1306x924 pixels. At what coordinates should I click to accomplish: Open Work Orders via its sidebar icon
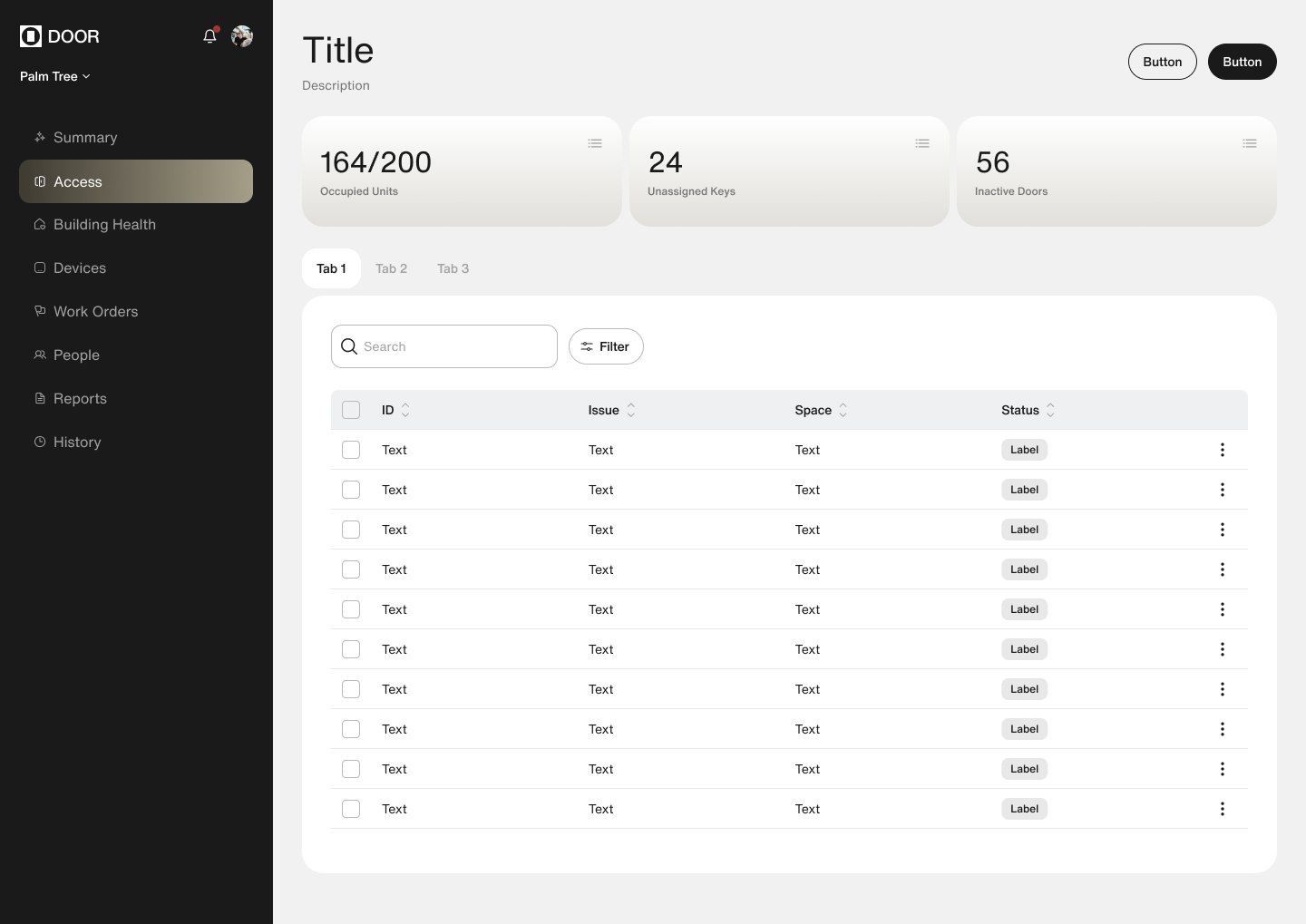[x=40, y=311]
